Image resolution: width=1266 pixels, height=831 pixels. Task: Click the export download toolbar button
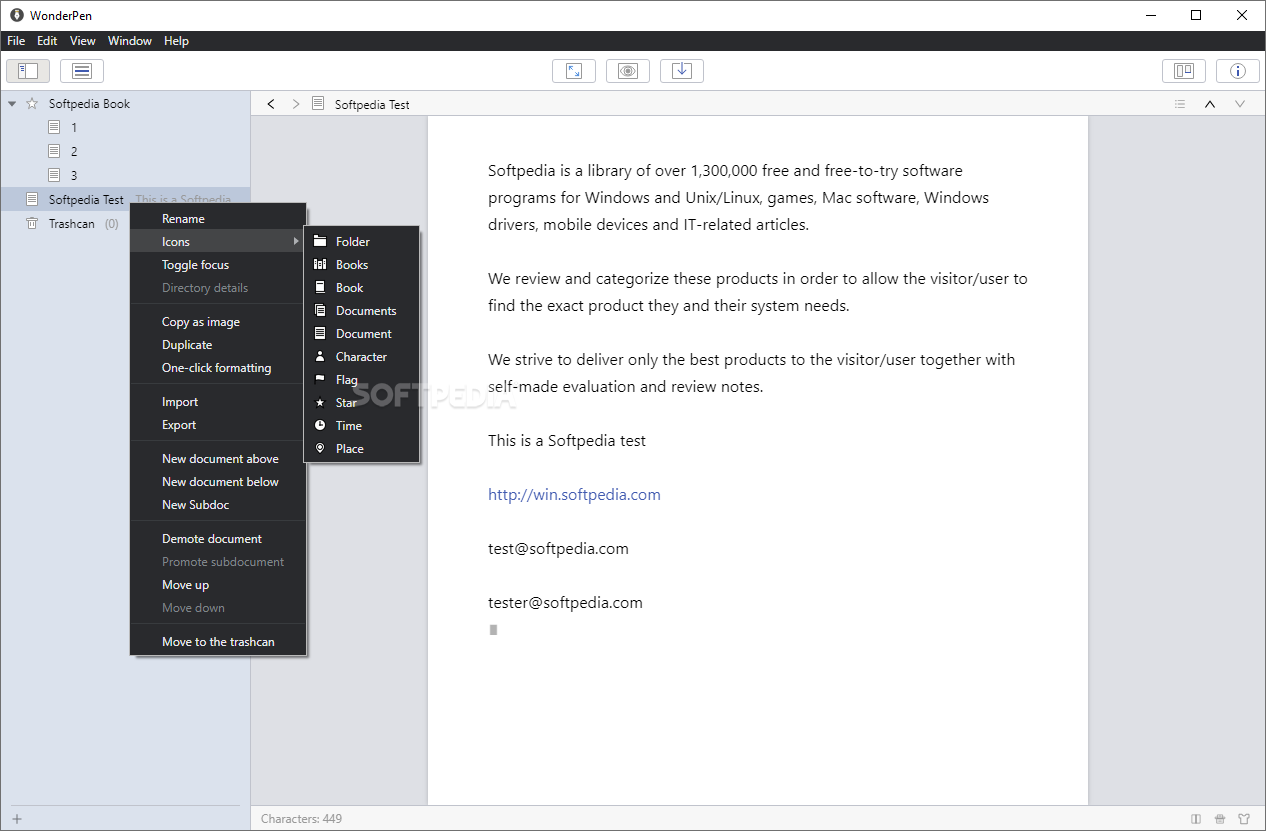(x=682, y=71)
